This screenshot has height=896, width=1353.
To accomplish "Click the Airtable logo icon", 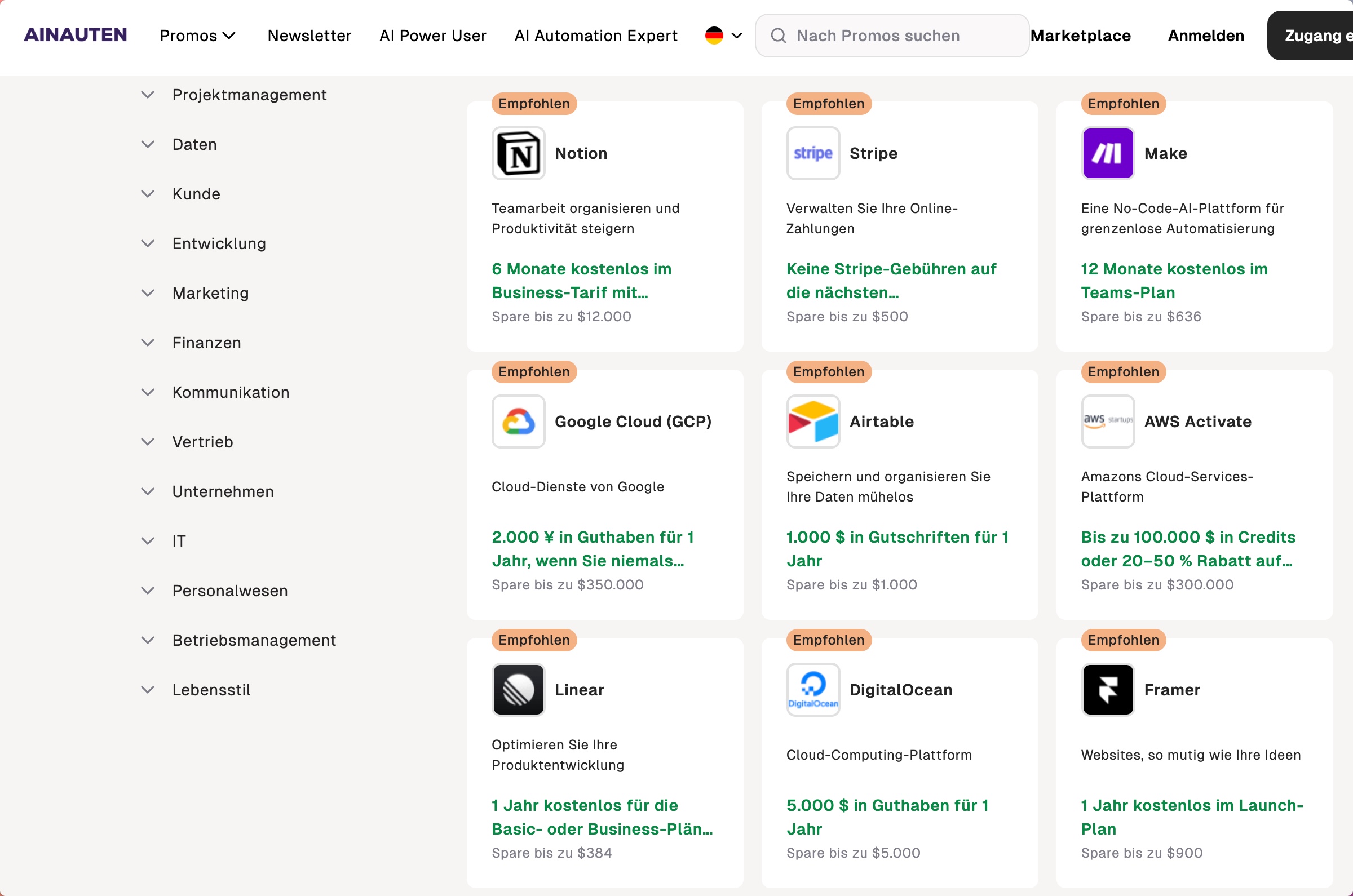I will [x=813, y=422].
